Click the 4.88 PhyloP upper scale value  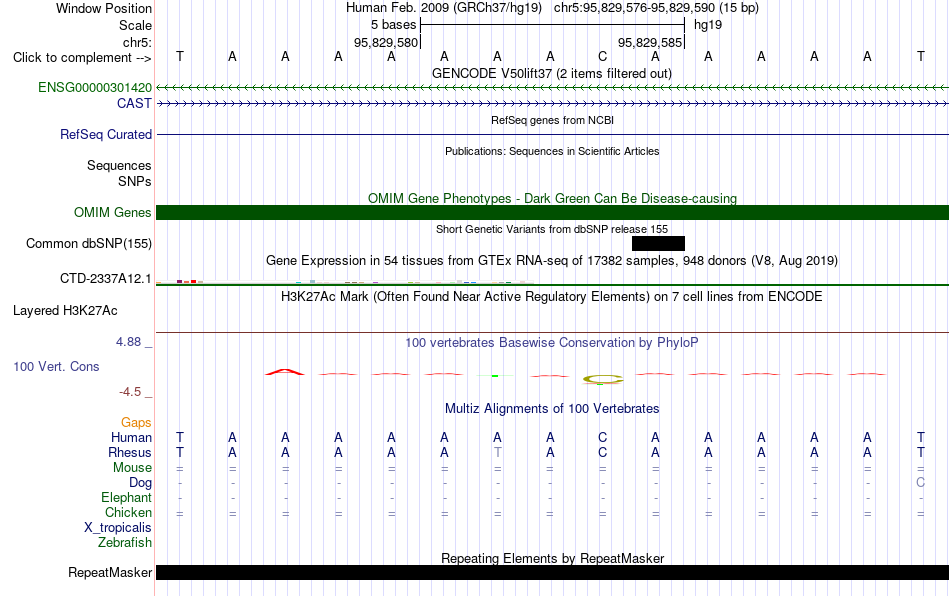128,342
